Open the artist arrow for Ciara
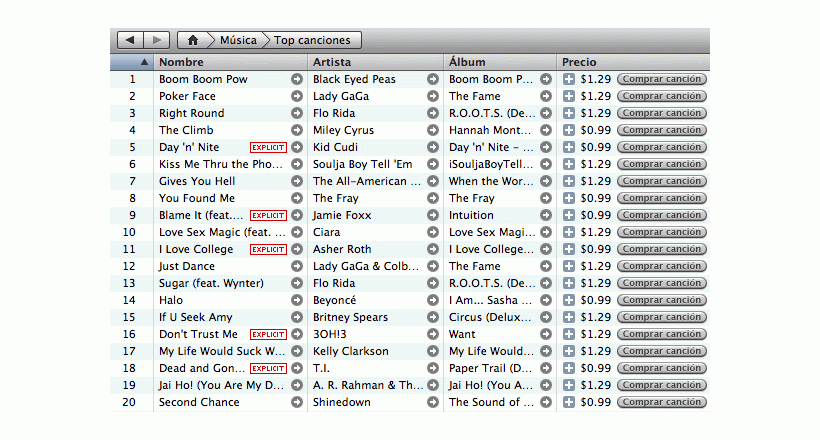Screen dimensions: 820x440 click(433, 232)
